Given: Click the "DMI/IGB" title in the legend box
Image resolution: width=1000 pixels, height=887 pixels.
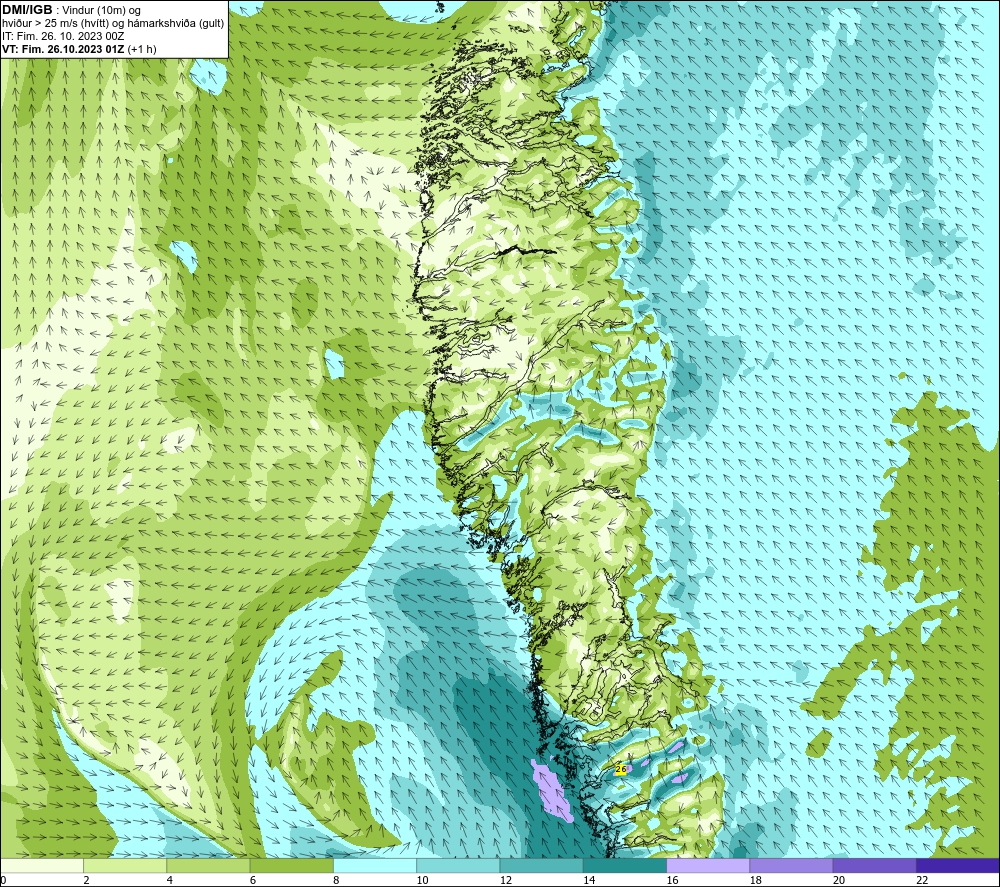Looking at the screenshot, I should (27, 10).
